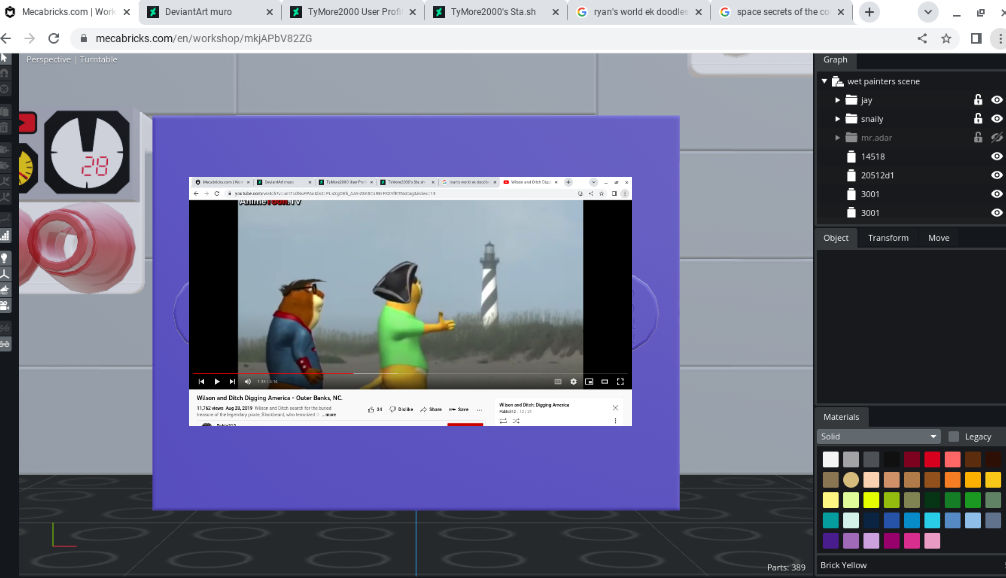Click the video camera icon in left toolbar

(x=4, y=306)
